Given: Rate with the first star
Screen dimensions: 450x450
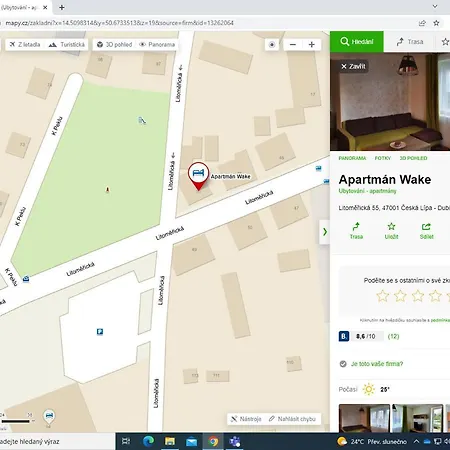Looking at the screenshot, I should 382,296.
